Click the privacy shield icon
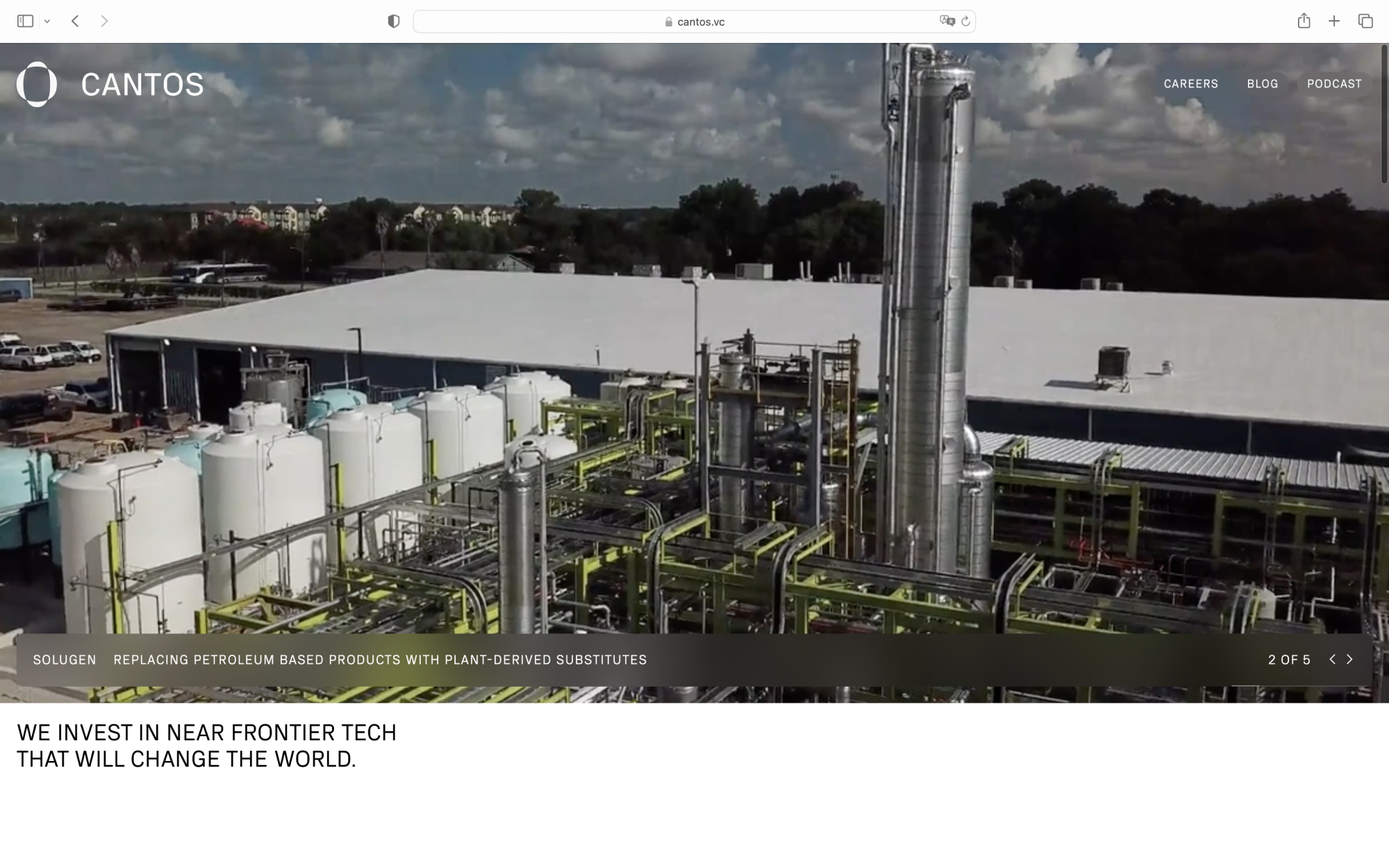1389x868 pixels. click(394, 22)
